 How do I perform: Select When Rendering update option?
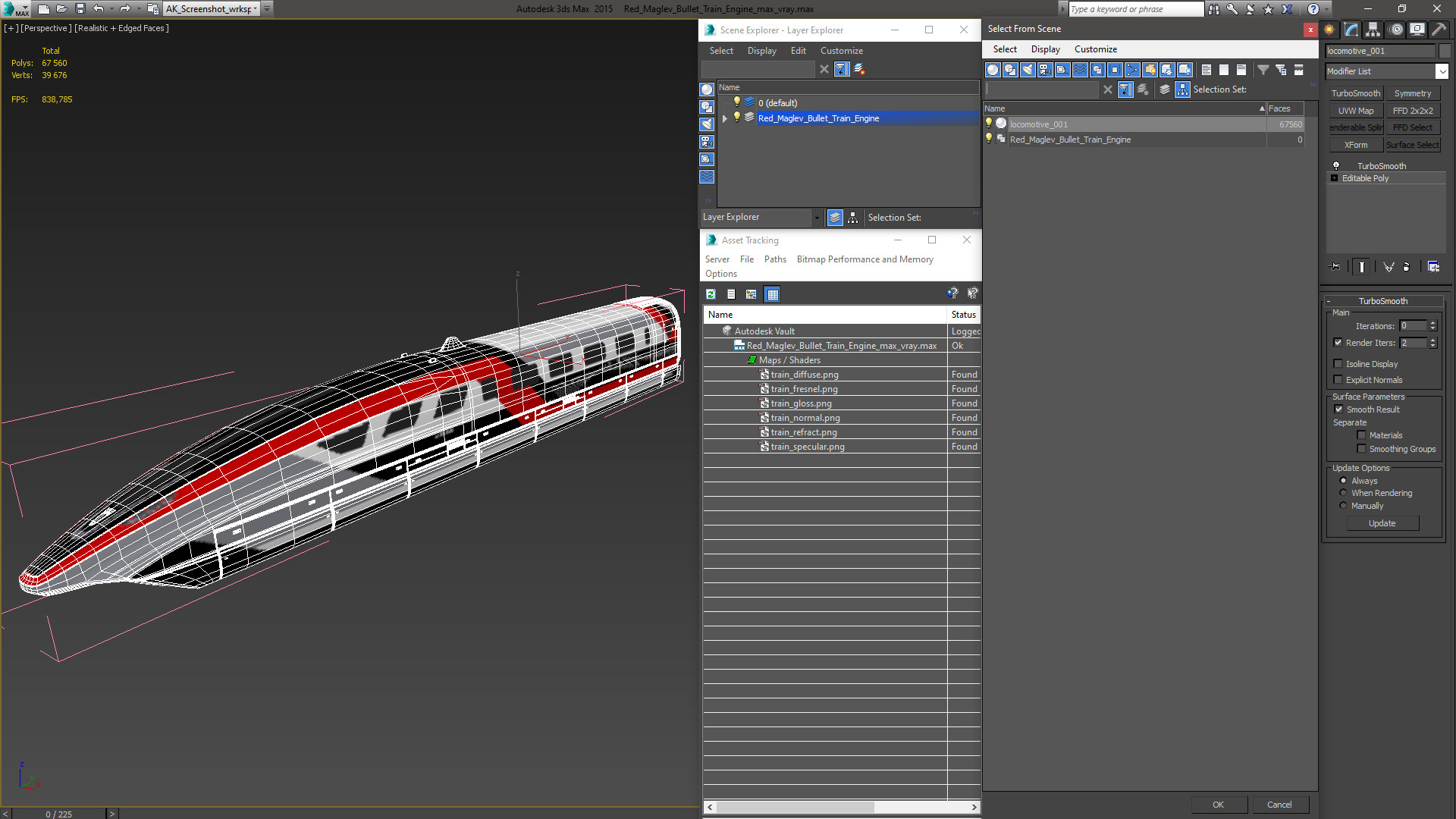point(1343,493)
